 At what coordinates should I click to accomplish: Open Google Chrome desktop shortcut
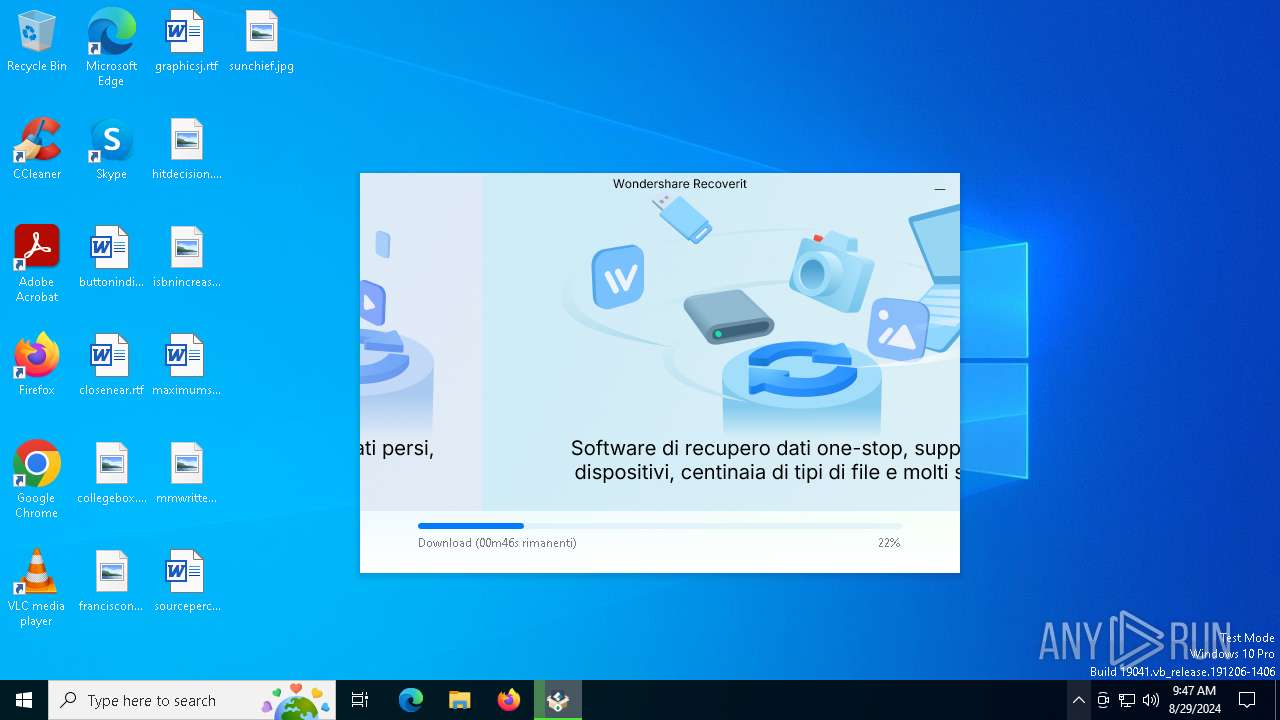37,480
